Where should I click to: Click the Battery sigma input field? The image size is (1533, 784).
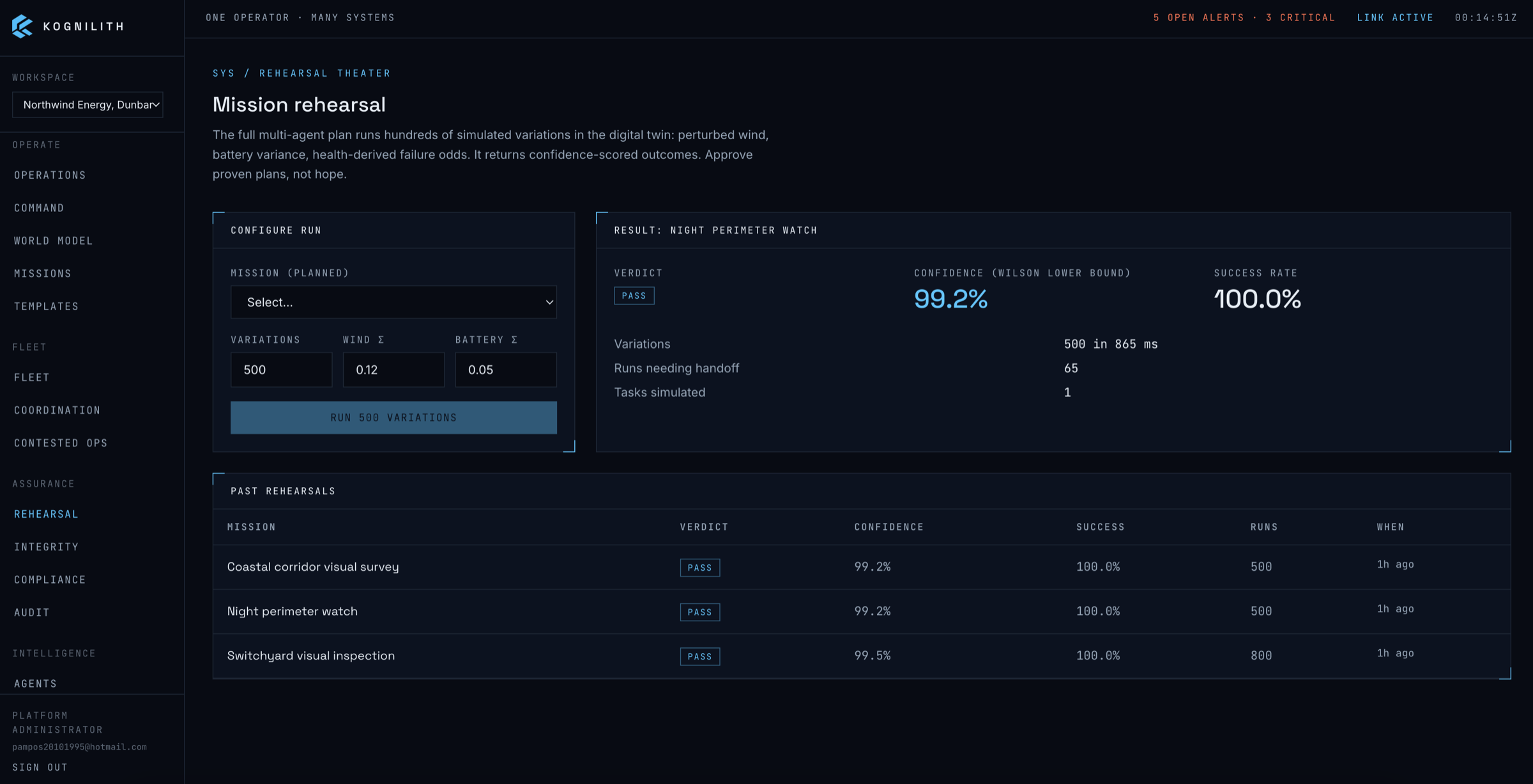click(506, 370)
